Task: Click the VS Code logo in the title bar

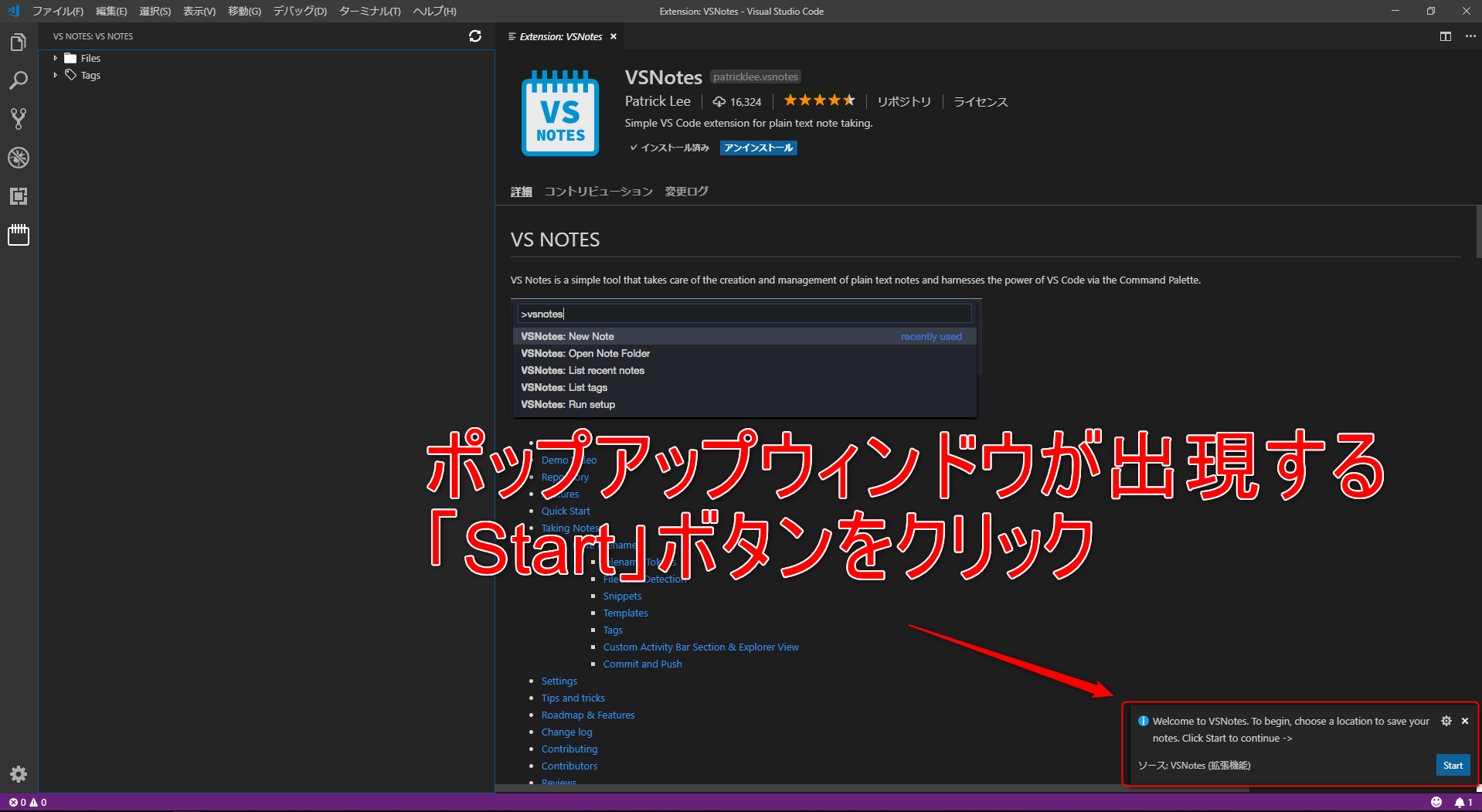Action: coord(13,11)
